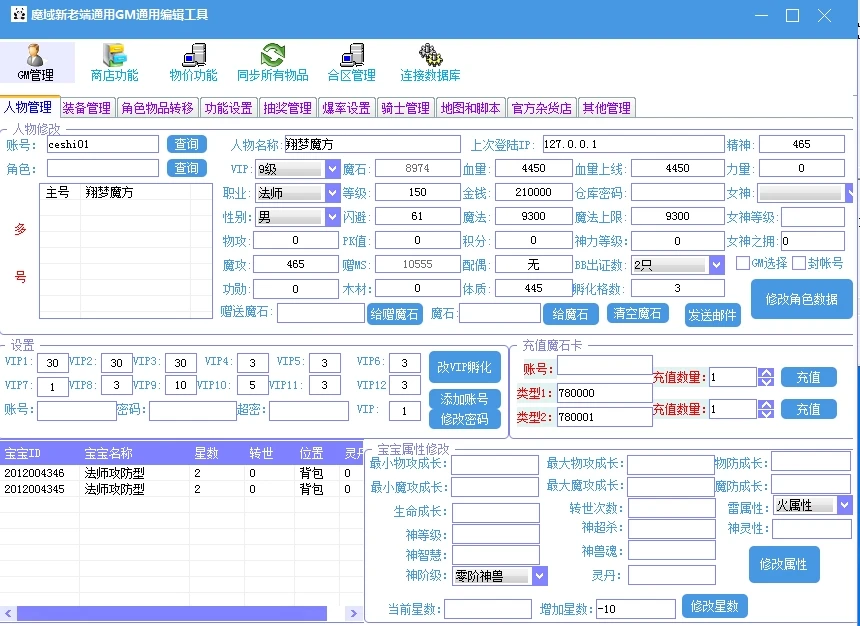The height and width of the screenshot is (626, 860).
Task: Select pet row 2012004345
Action: 181,489
